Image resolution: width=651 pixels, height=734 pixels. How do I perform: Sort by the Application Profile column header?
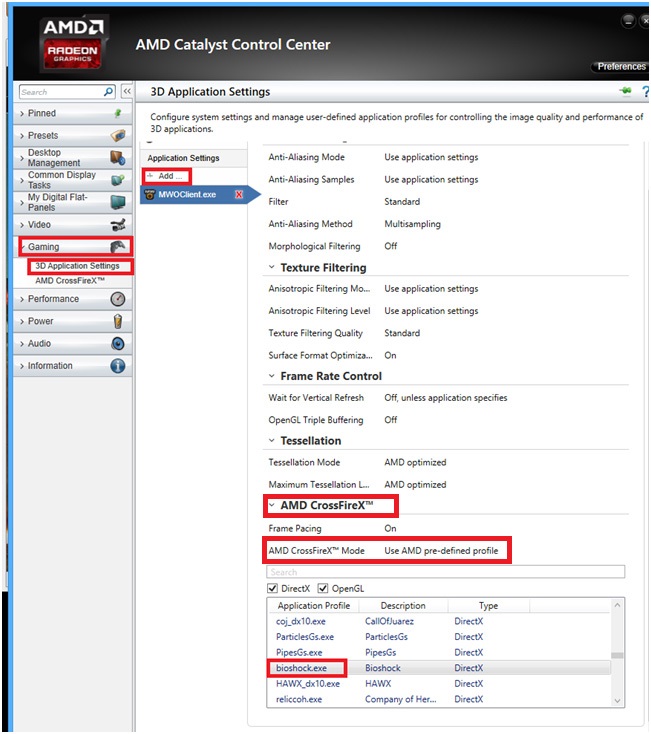[314, 606]
